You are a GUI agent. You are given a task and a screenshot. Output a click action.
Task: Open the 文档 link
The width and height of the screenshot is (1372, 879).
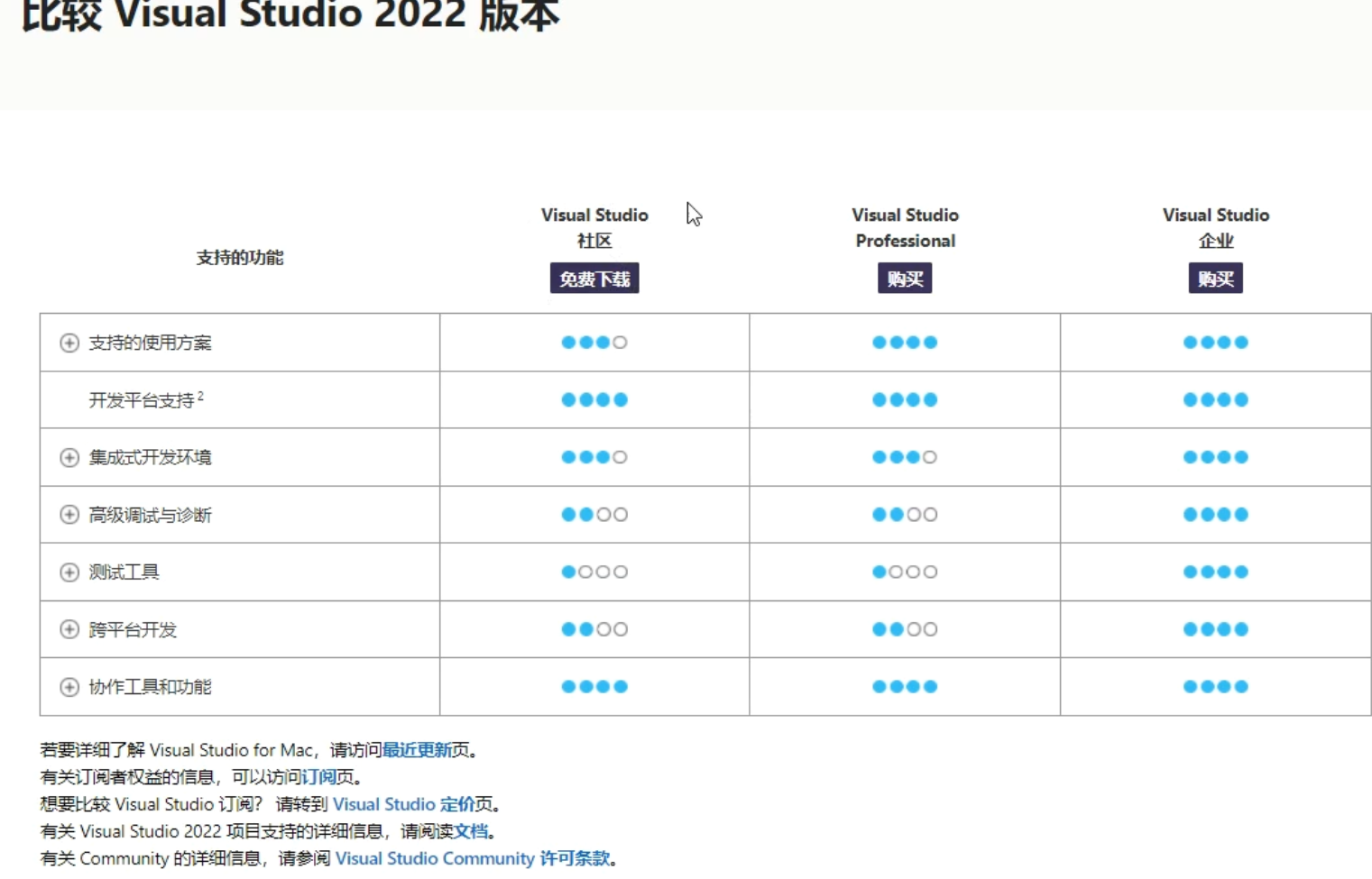point(471,831)
